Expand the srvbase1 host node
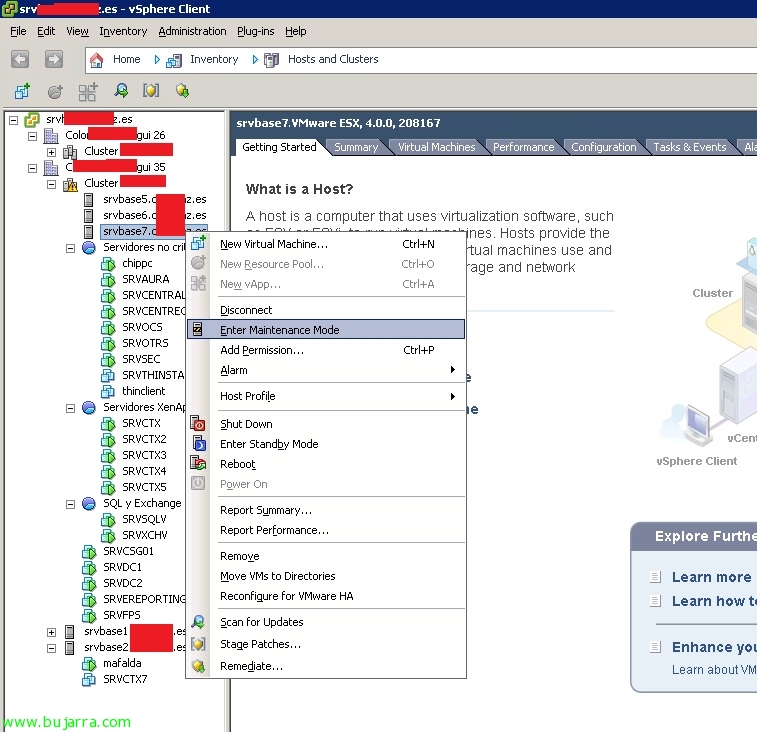Image resolution: width=757 pixels, height=732 pixels. tap(51, 632)
